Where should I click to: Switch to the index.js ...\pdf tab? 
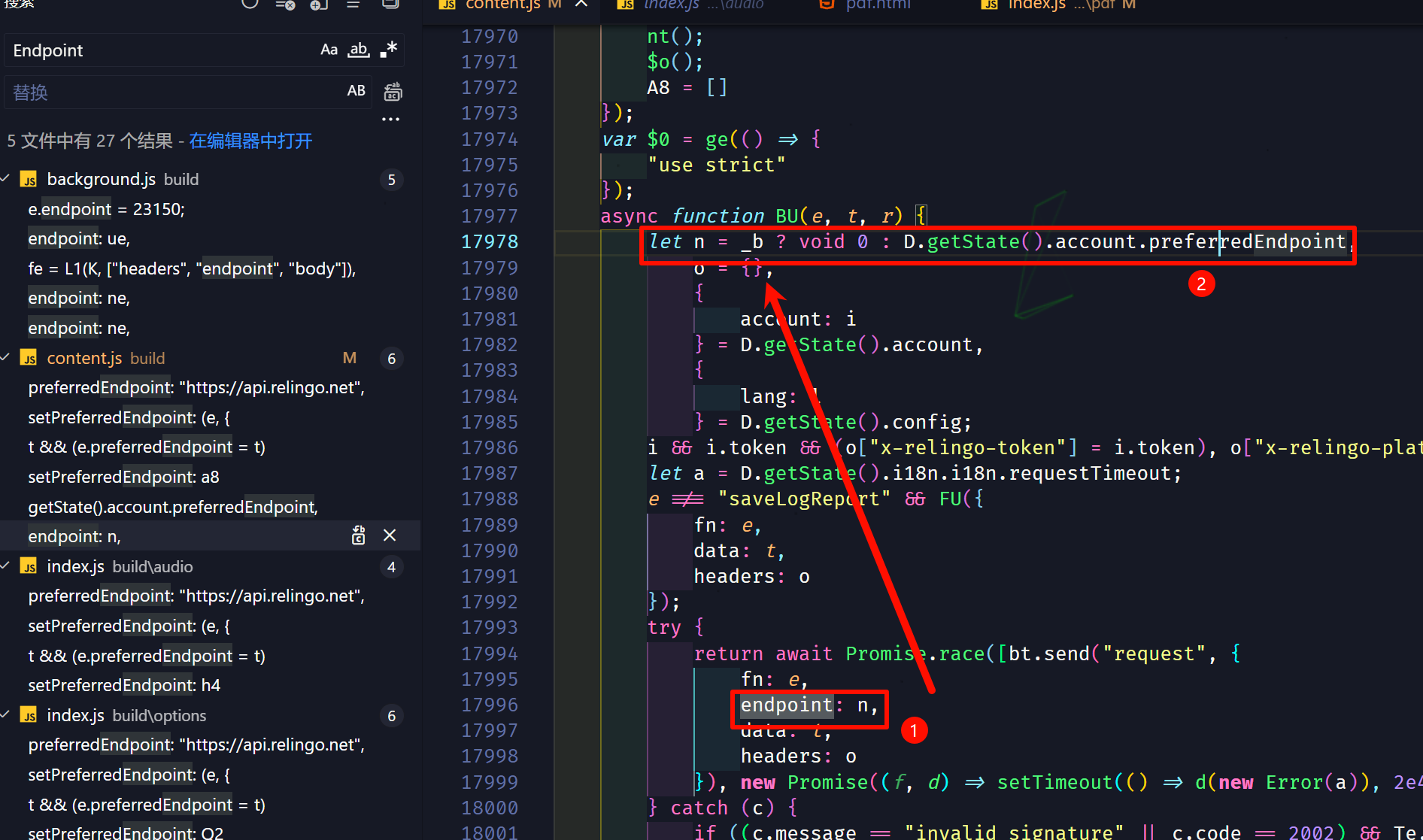tap(1058, 5)
